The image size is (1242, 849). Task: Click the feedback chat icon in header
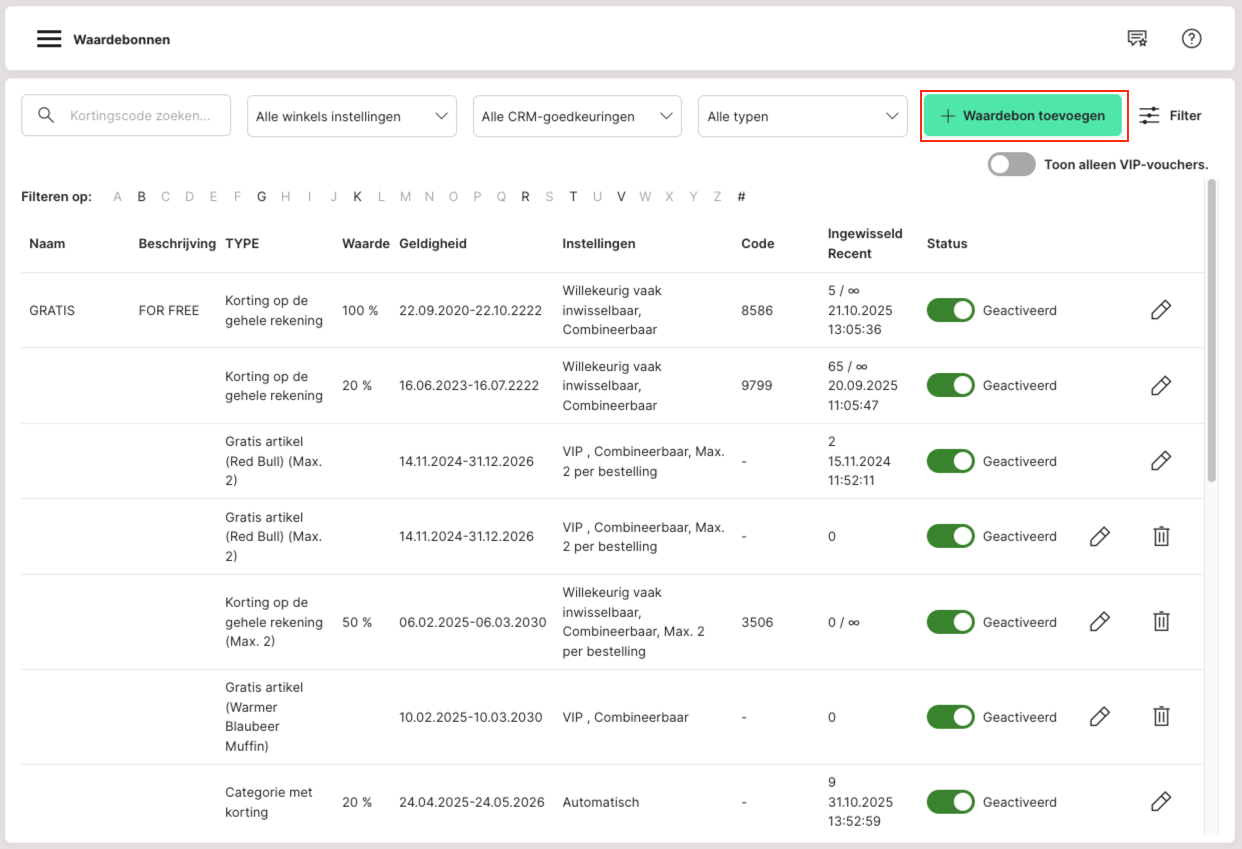pos(1137,39)
